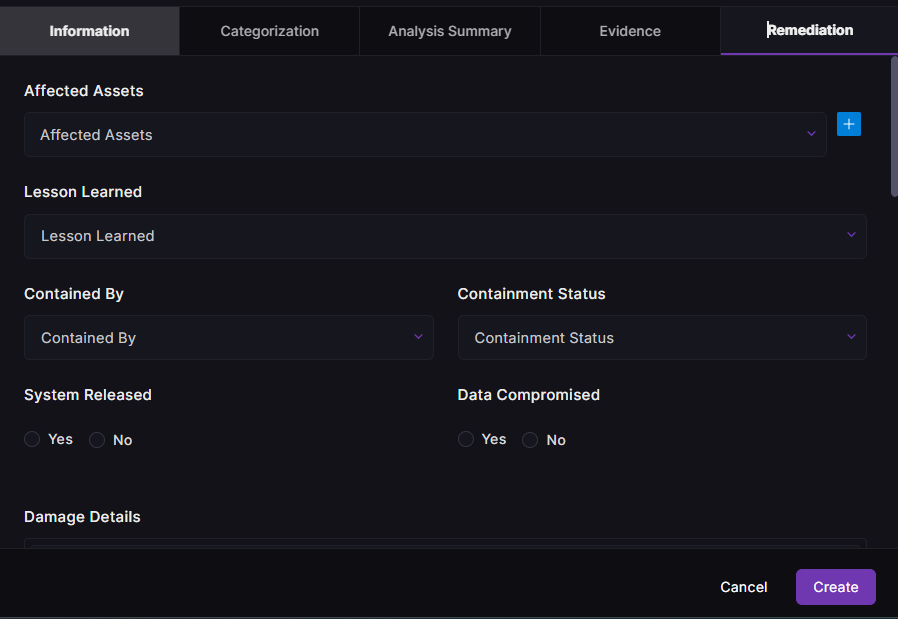Click the blue plus icon beside Affected Assets

[849, 124]
